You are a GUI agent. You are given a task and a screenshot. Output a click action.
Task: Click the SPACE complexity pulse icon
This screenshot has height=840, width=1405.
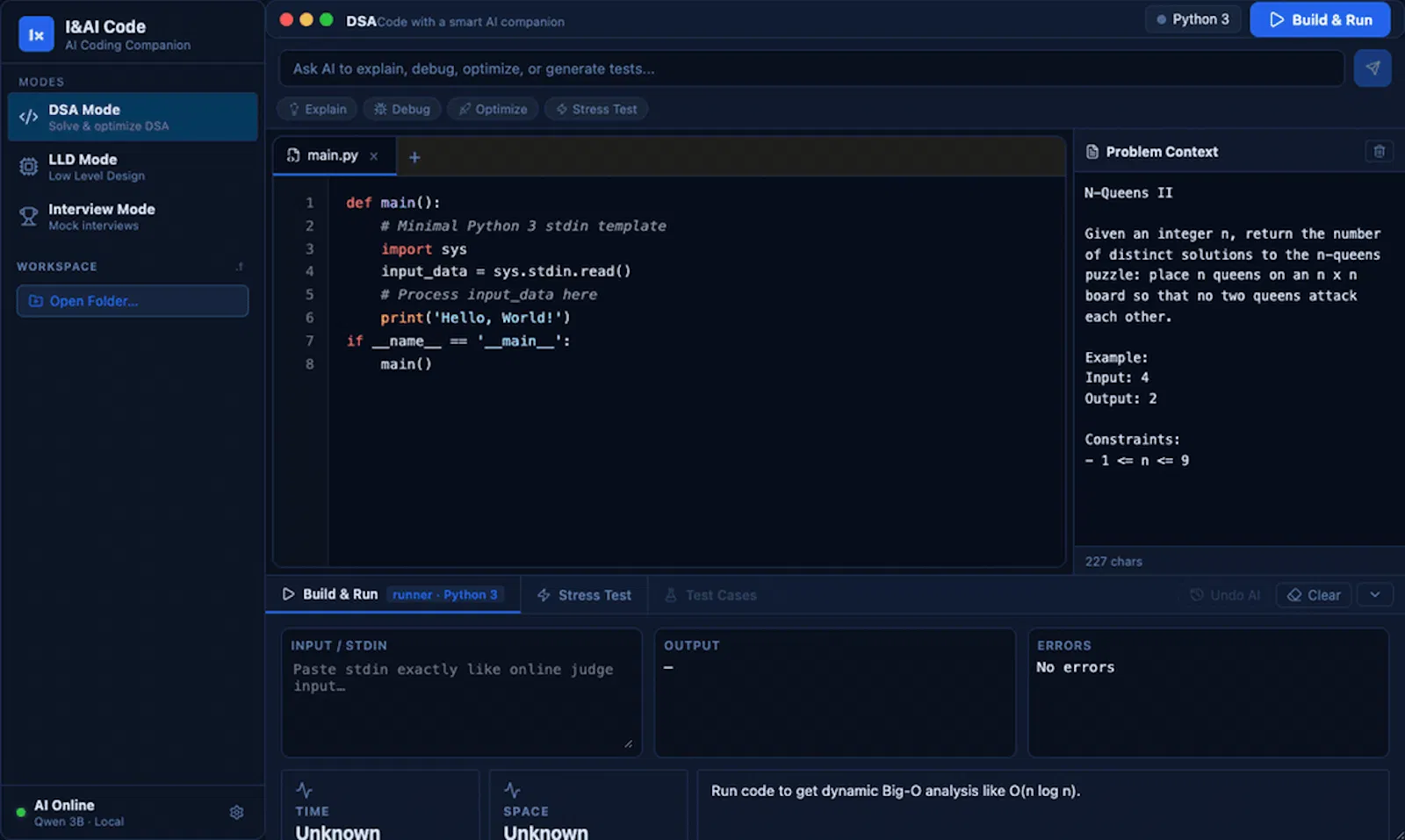click(x=512, y=790)
